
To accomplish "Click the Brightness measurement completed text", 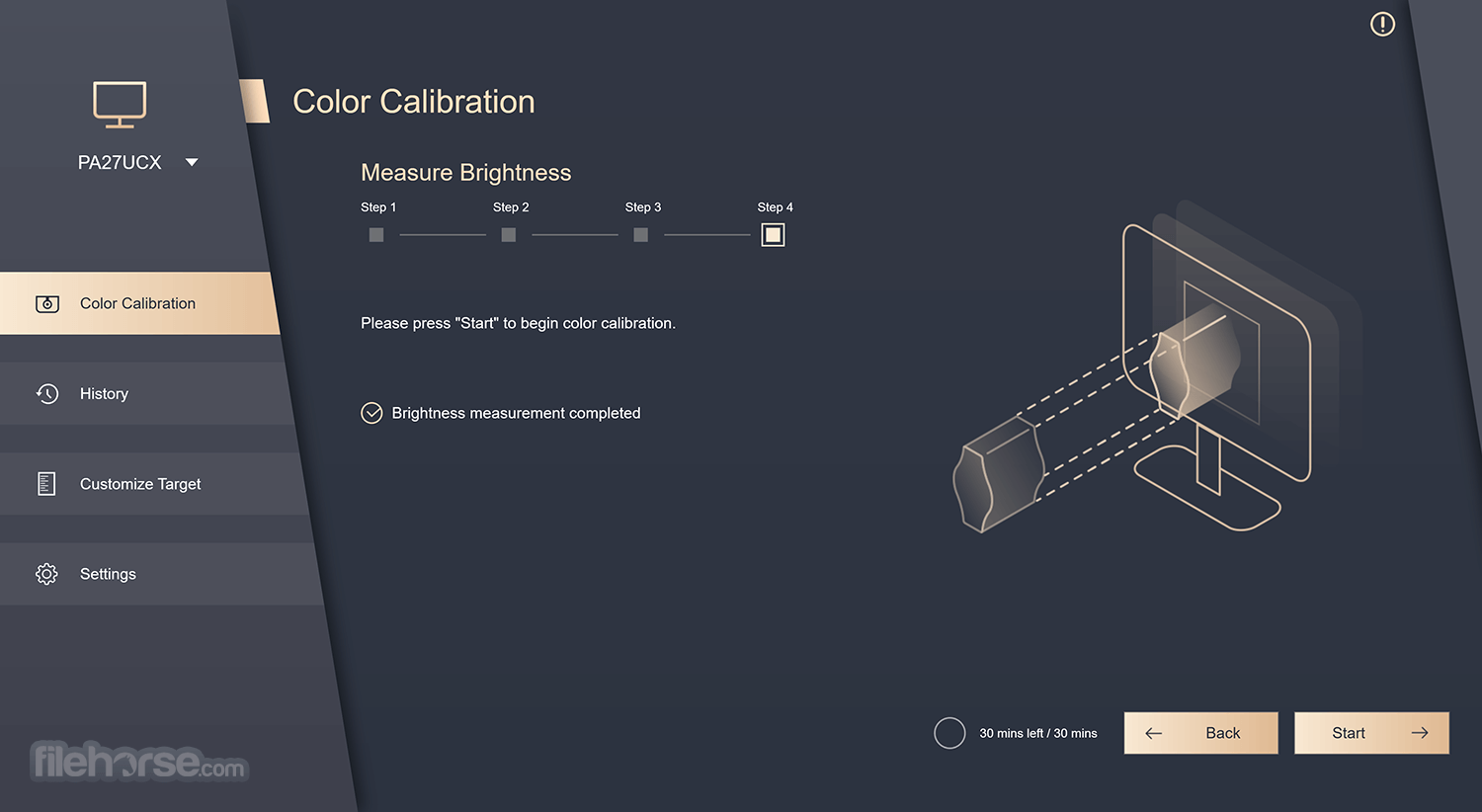I will (x=516, y=413).
